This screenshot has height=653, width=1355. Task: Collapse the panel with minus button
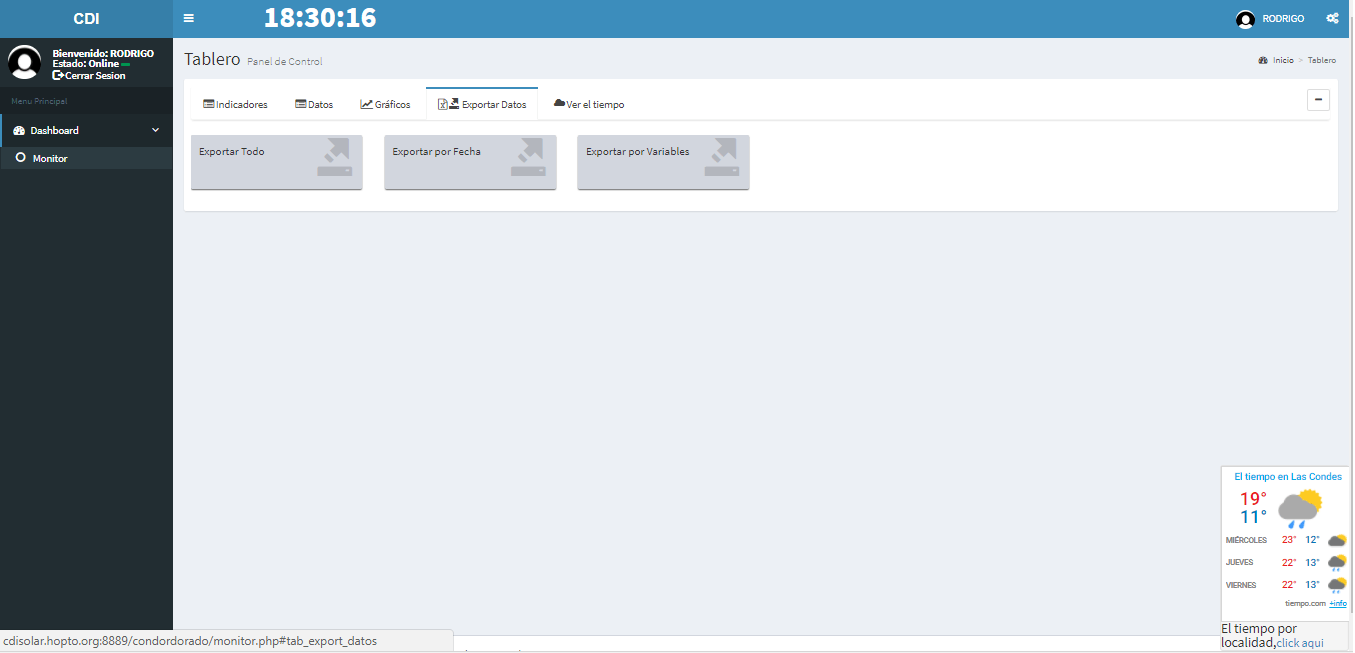coord(1318,99)
